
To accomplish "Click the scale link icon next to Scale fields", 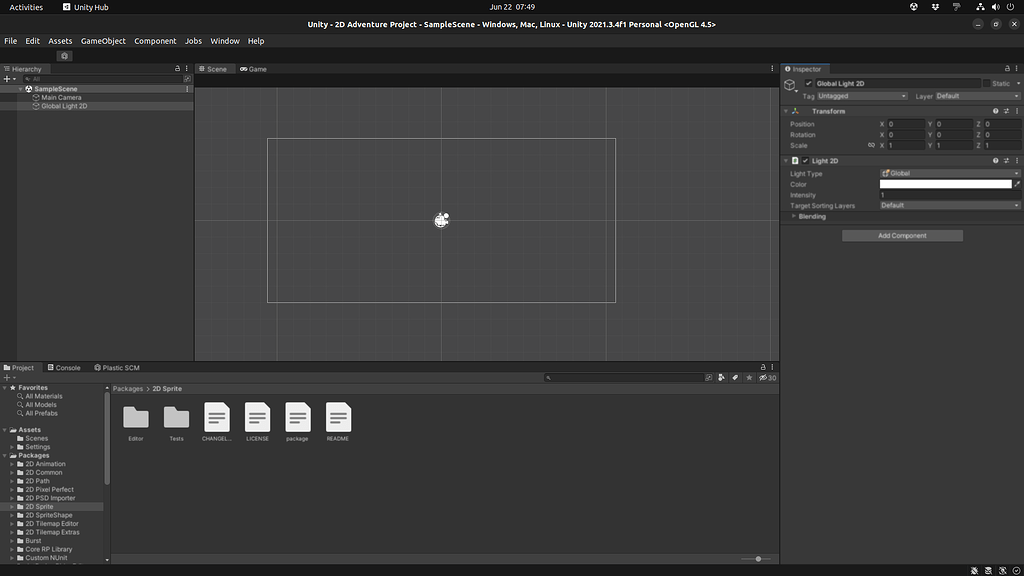I will click(x=871, y=145).
